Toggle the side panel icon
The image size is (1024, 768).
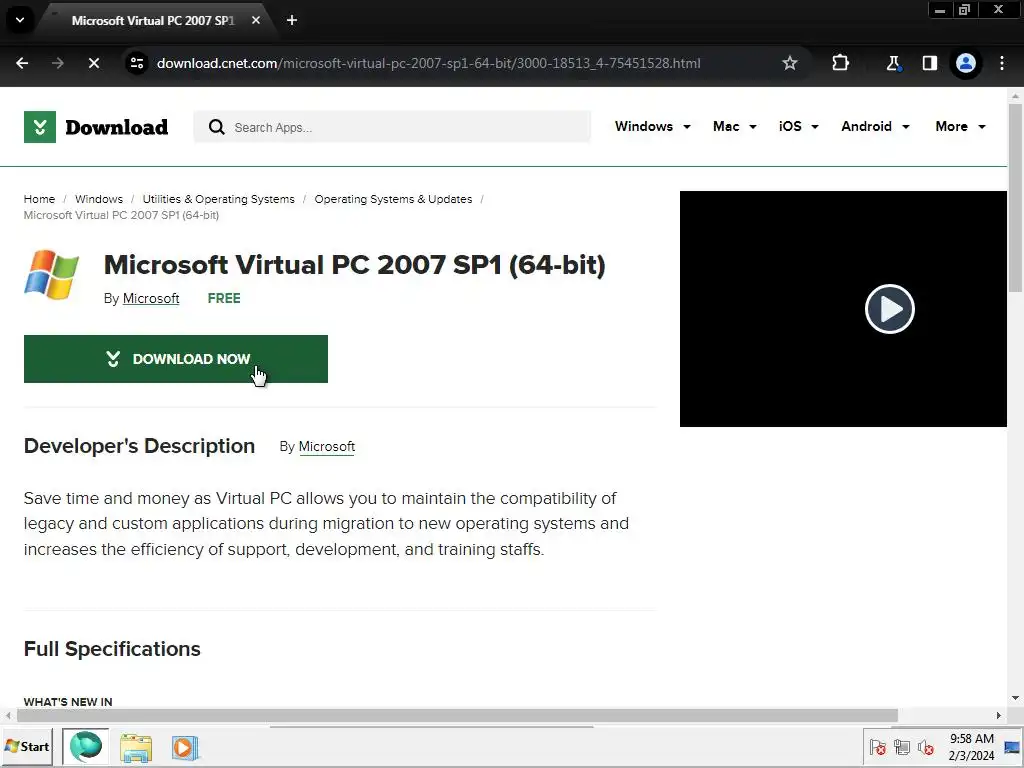pos(929,63)
